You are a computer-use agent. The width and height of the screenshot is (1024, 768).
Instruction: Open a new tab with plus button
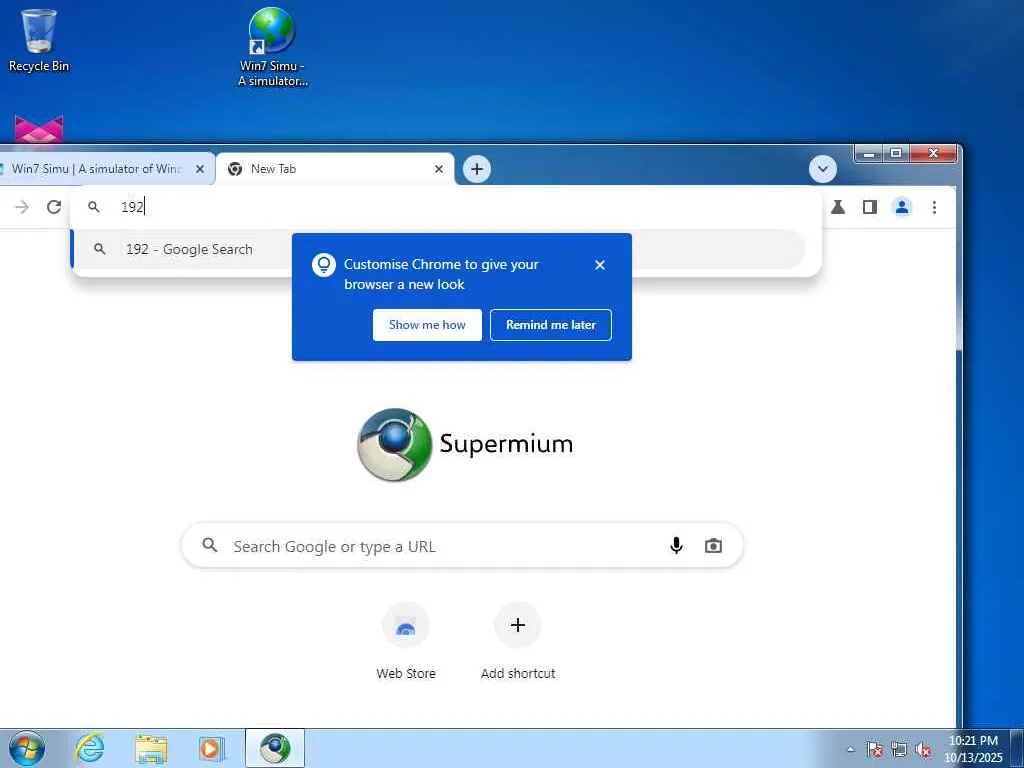pyautogui.click(x=477, y=169)
